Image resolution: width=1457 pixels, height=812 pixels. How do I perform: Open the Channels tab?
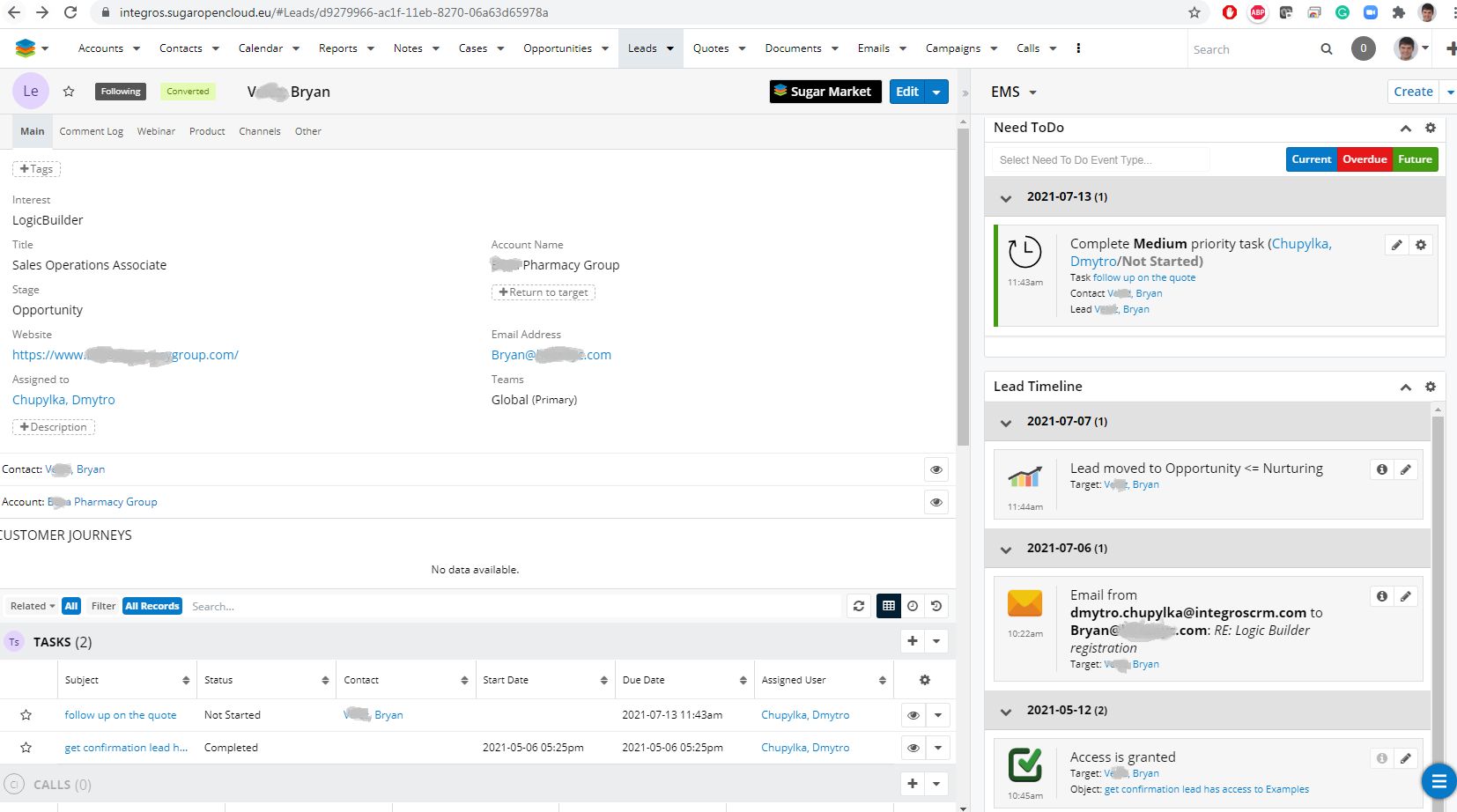260,131
